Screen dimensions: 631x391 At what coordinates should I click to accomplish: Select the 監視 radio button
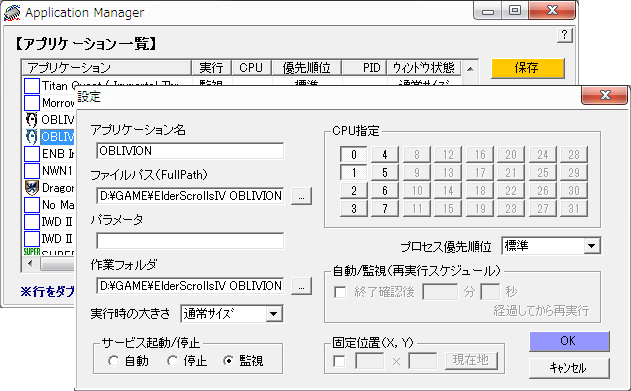coord(228,361)
